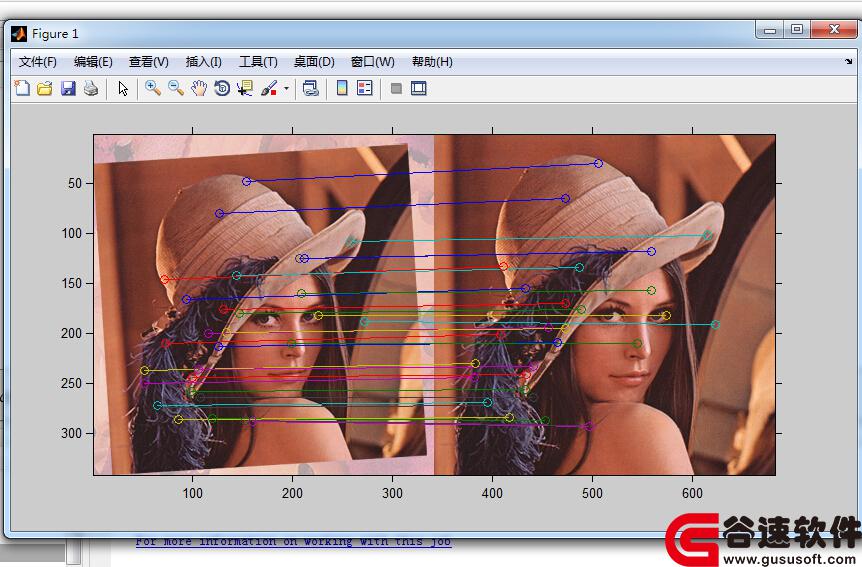Activate the Zoom Out magnifier tool
This screenshot has width=862, height=567.
(x=176, y=88)
